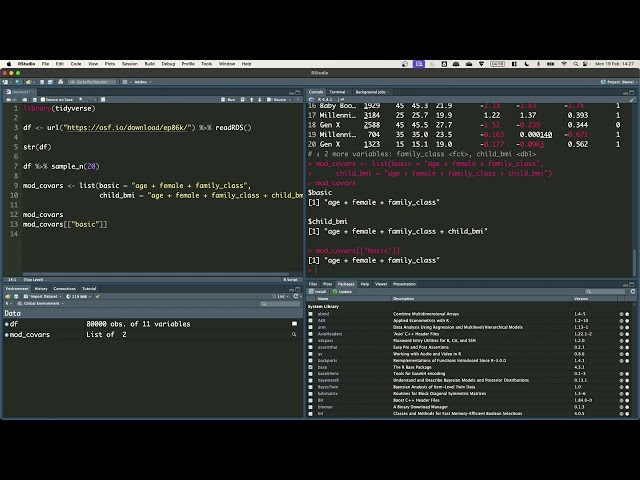
Task: Click the Packages search field
Action: (x=605, y=291)
